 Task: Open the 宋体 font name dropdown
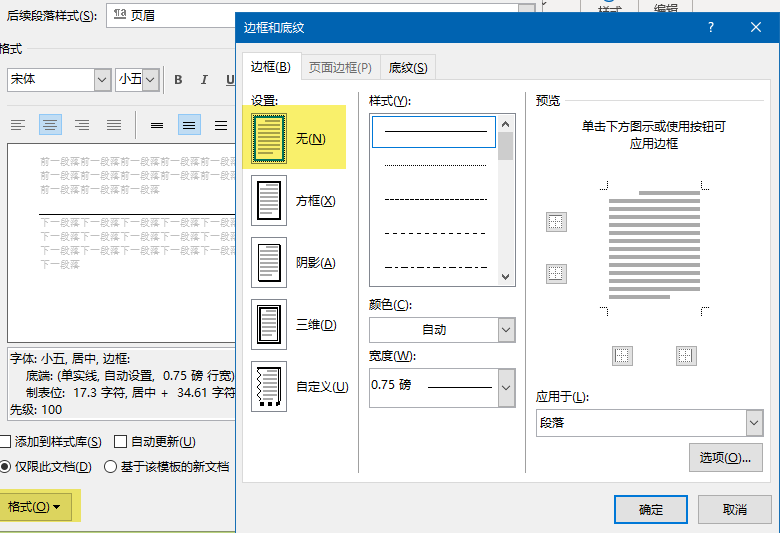pyautogui.click(x=59, y=80)
